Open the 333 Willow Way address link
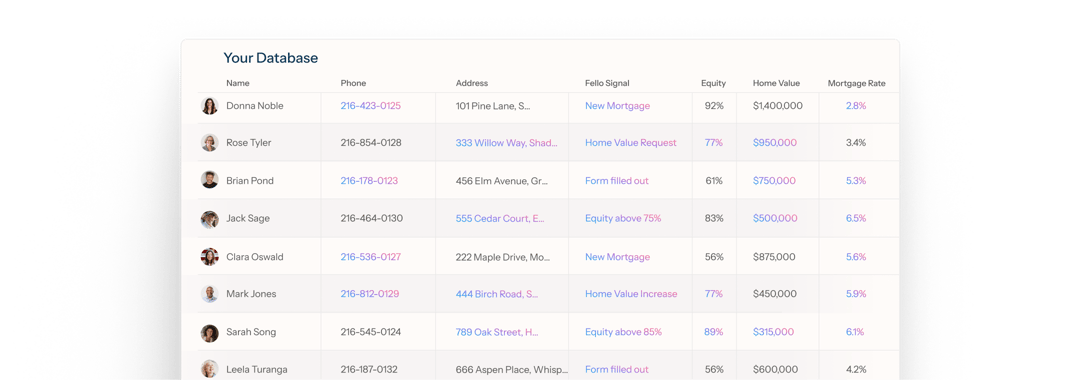The image size is (1080, 380). (506, 143)
